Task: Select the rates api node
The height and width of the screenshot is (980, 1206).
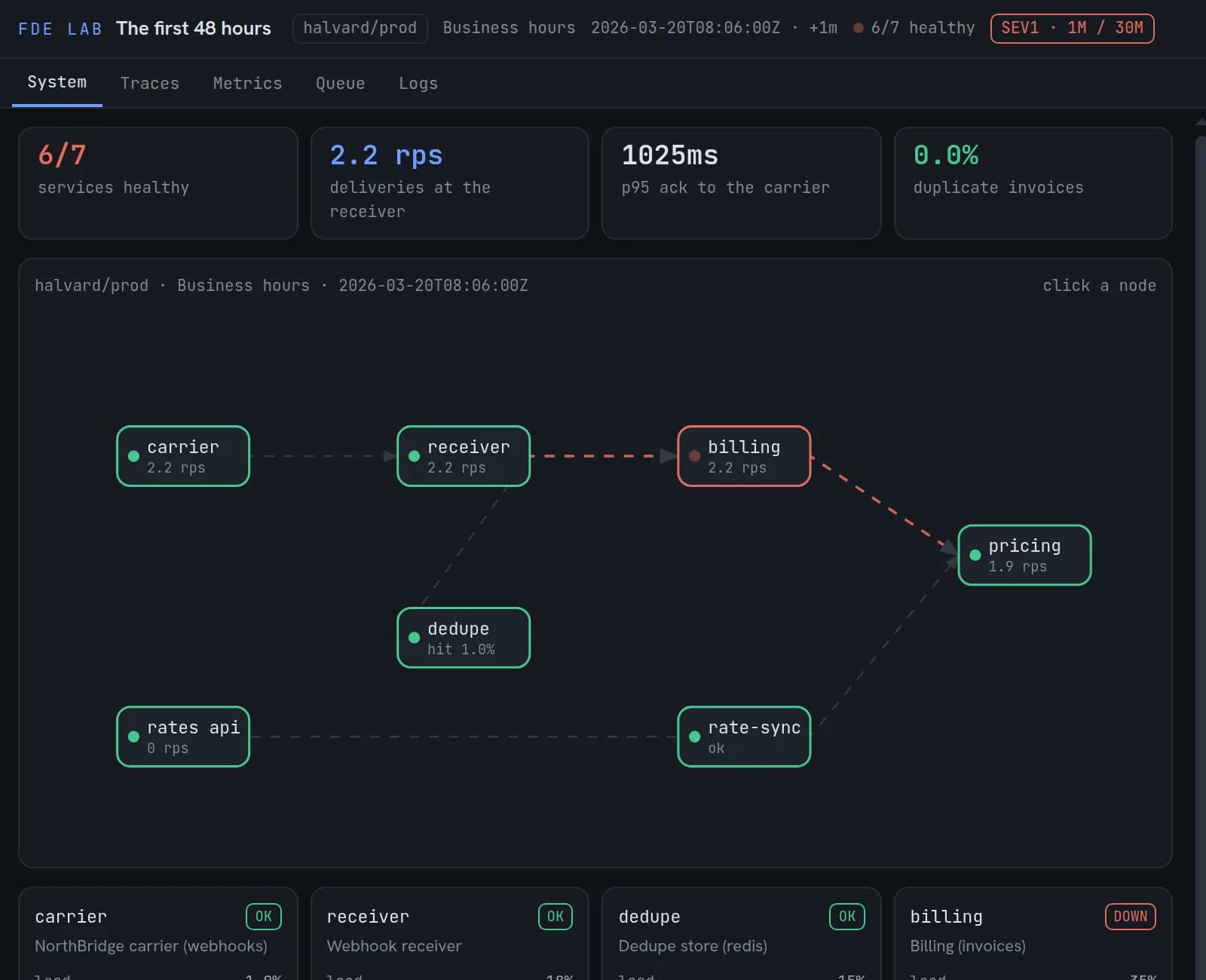Action: click(x=183, y=737)
